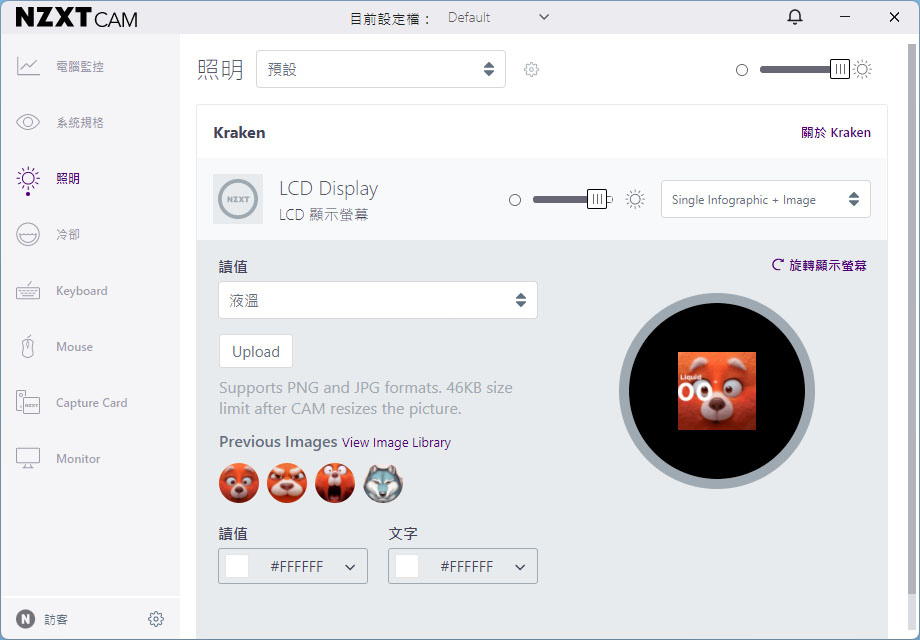
Task: Click the Upload button
Action: (256, 351)
